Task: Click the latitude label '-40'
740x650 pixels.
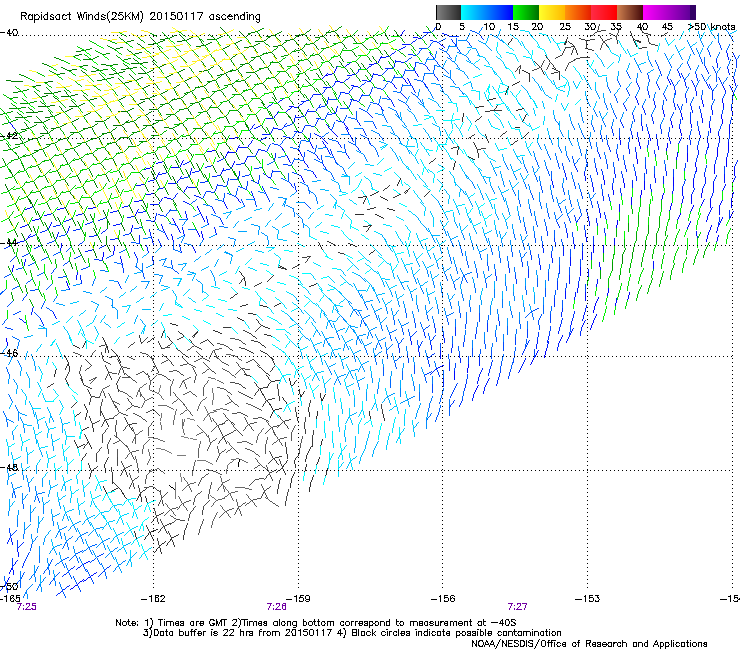Action: point(9,33)
